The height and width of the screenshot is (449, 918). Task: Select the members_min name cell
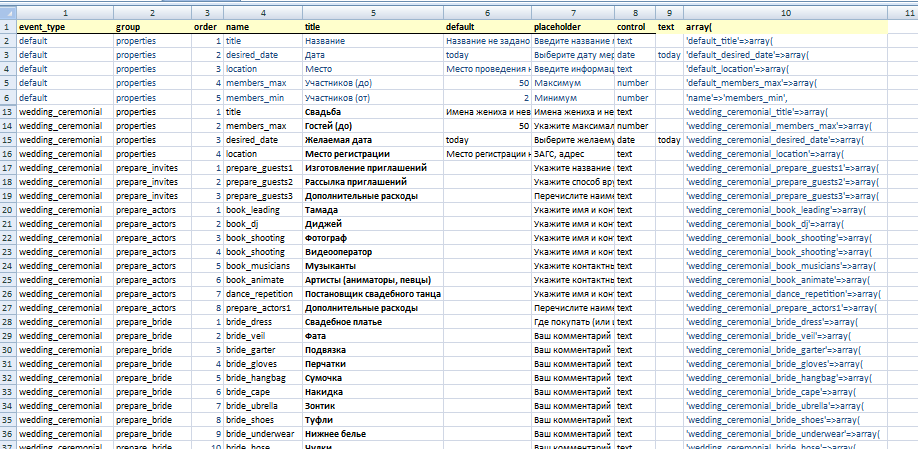(x=263, y=98)
